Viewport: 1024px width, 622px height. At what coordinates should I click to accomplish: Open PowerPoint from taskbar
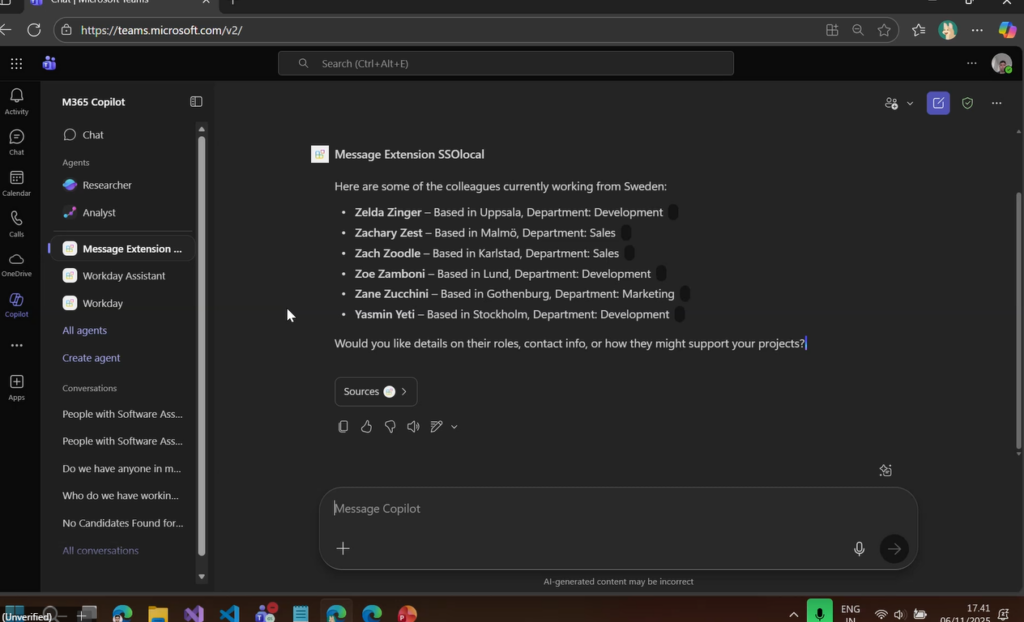[407, 614]
